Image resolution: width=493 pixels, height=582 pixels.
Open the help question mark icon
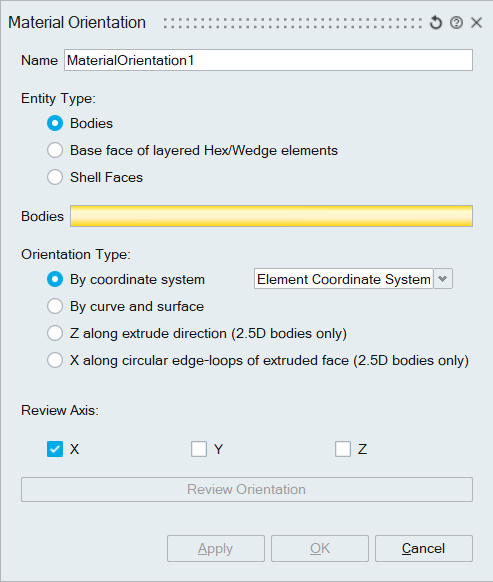point(456,23)
